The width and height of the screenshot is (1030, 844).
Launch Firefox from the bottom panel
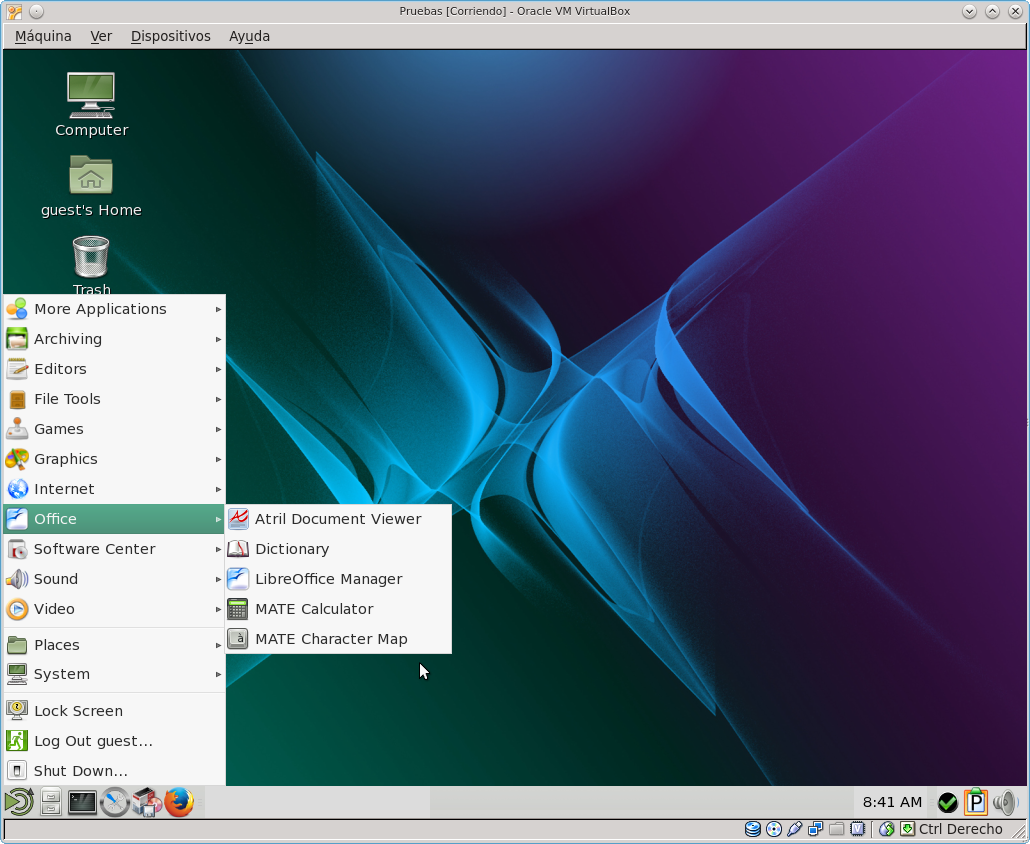tap(179, 802)
